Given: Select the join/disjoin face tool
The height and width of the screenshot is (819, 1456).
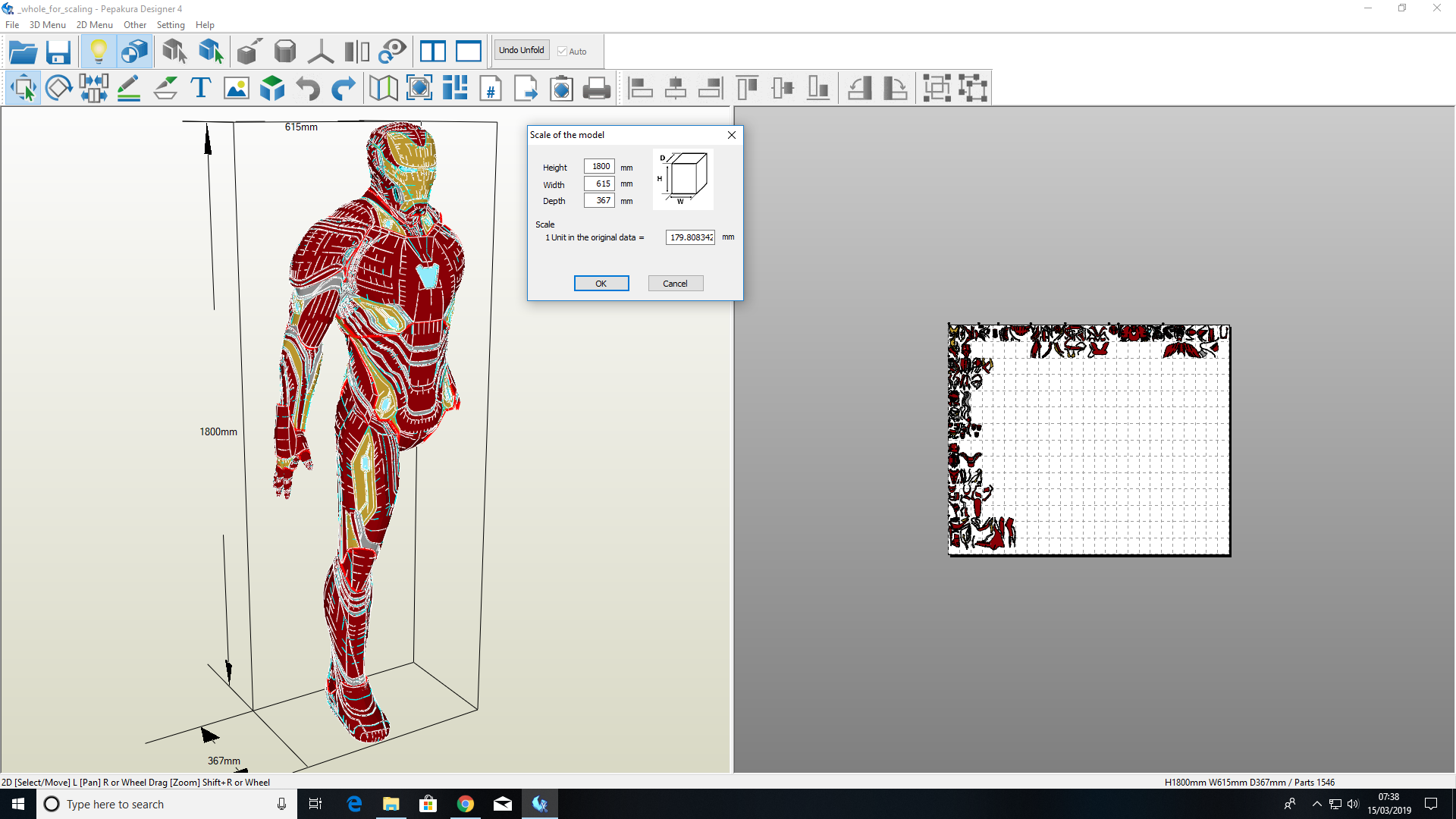Looking at the screenshot, I should (93, 88).
